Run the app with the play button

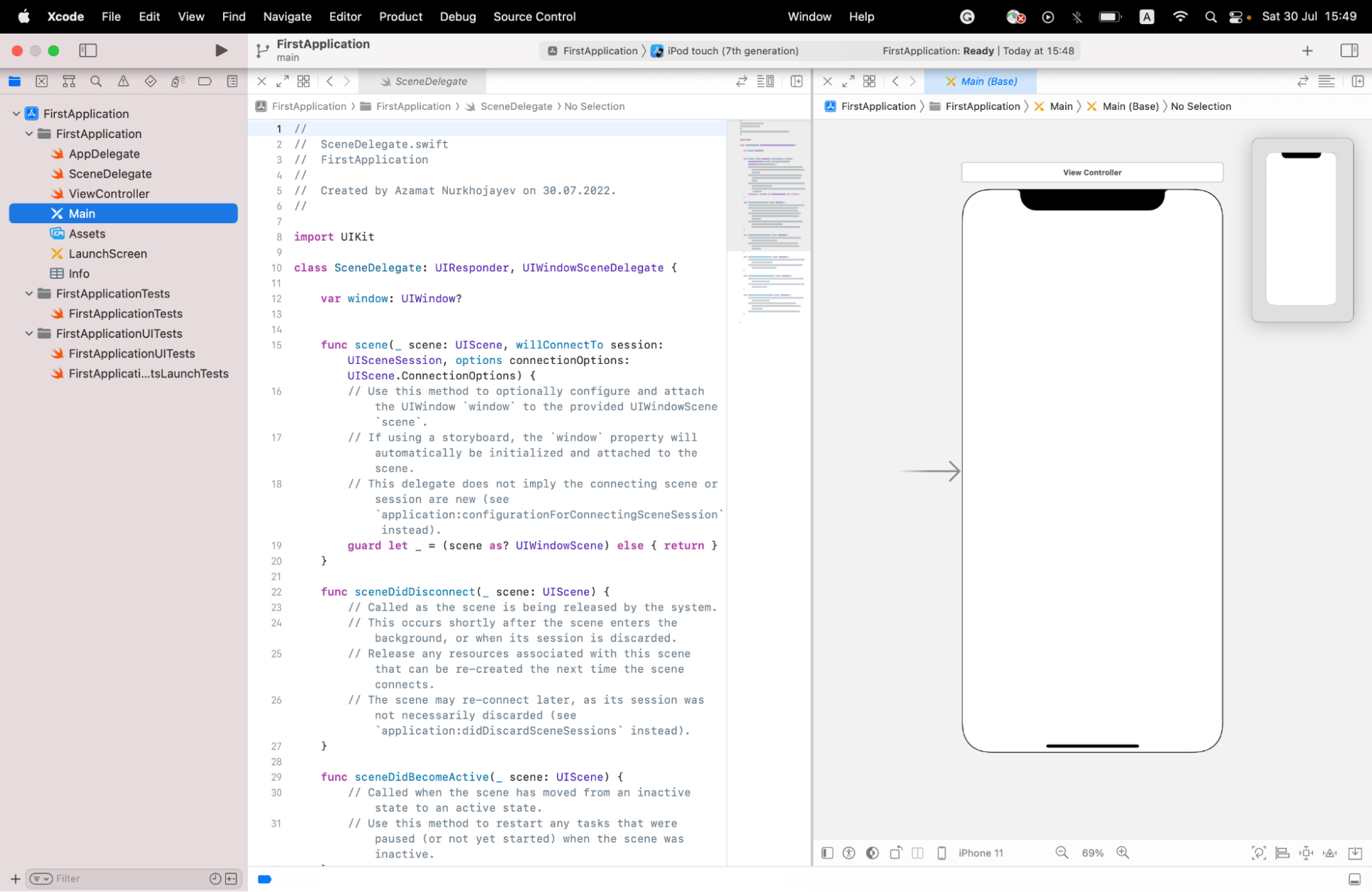point(221,50)
